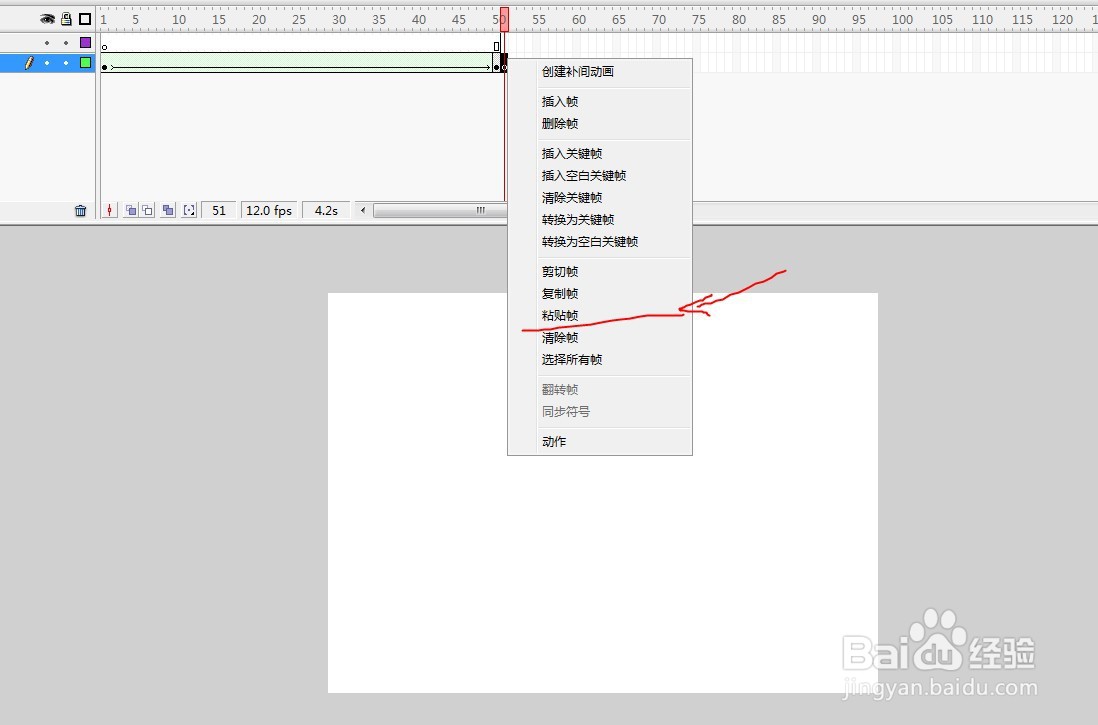Viewport: 1098px width, 725px height.
Task: Choose 粘贴帧 from context menu
Action: click(x=599, y=315)
